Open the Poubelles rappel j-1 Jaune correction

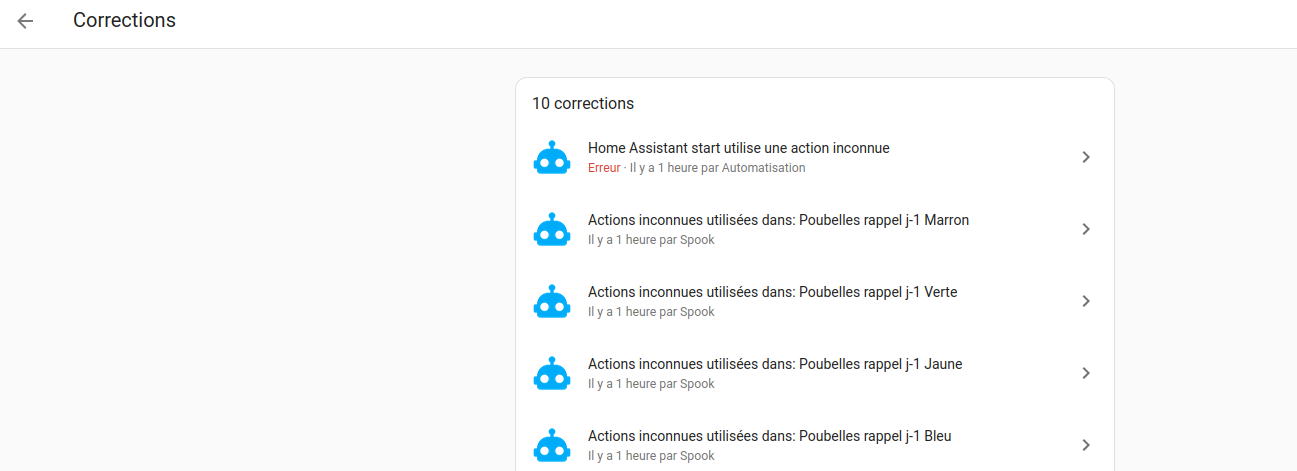(815, 373)
